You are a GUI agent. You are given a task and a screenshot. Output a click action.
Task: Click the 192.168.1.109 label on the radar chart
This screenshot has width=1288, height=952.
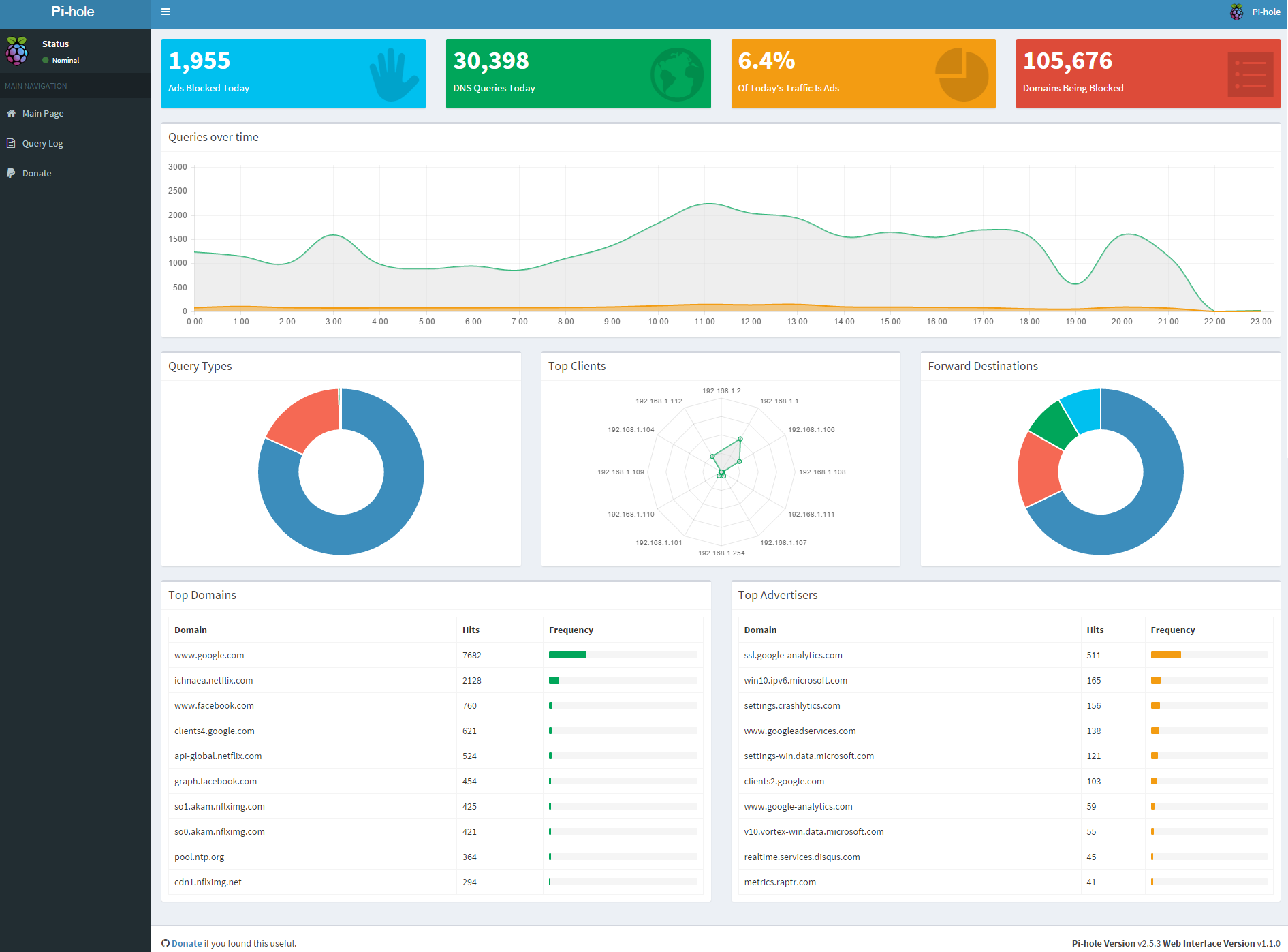coord(621,472)
